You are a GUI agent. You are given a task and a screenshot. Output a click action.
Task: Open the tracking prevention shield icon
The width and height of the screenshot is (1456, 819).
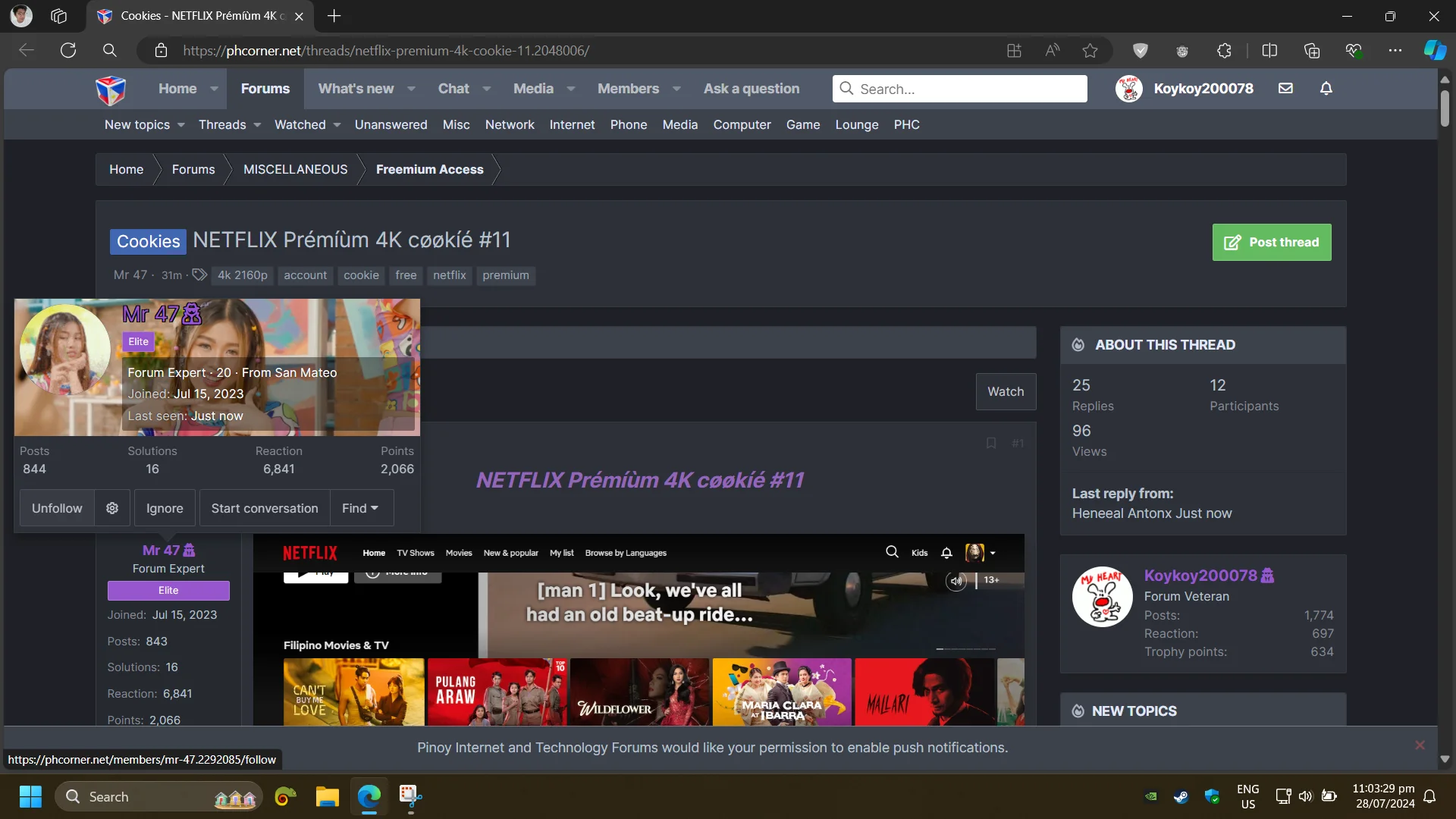point(1140,50)
